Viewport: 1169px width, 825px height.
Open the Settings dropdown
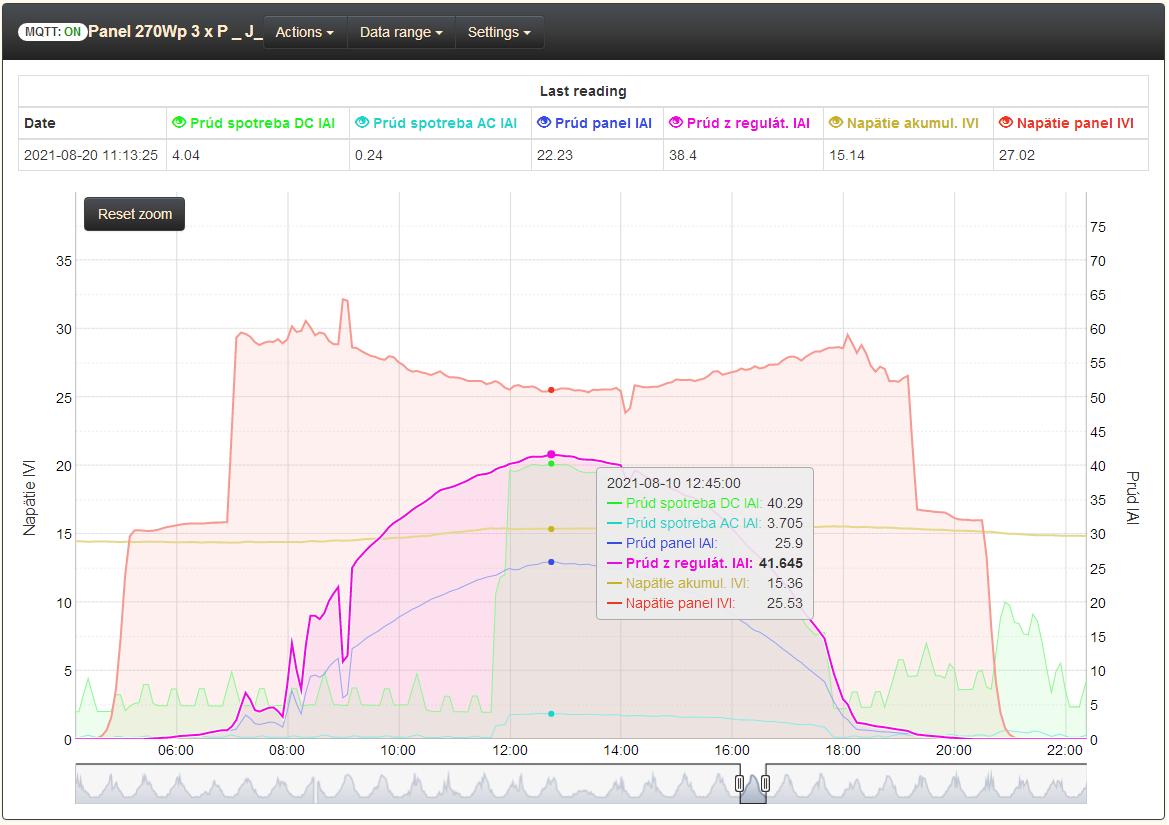click(x=499, y=32)
